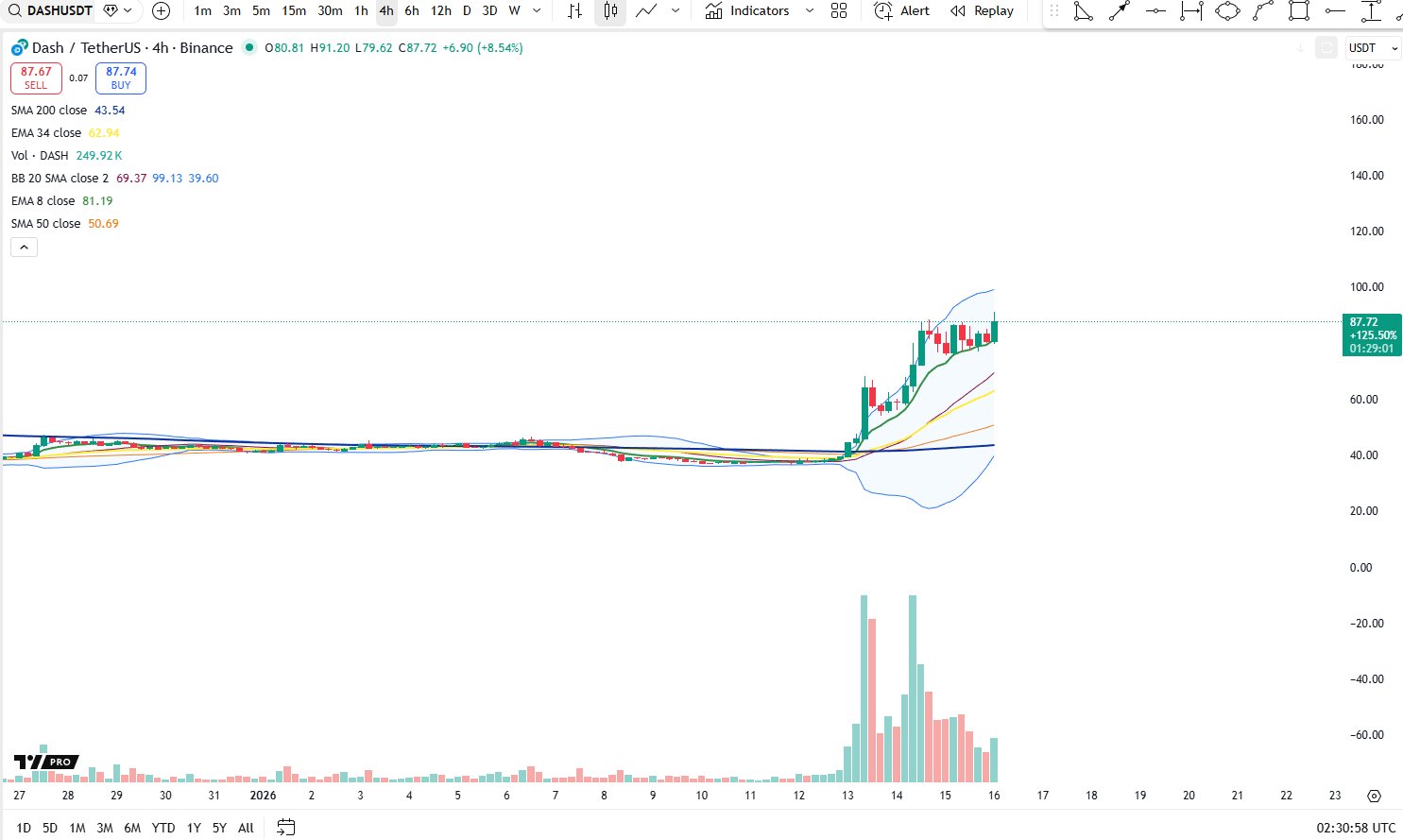Expand the chart style dropdown
Image resolution: width=1403 pixels, height=840 pixels.
pyautogui.click(x=676, y=10)
